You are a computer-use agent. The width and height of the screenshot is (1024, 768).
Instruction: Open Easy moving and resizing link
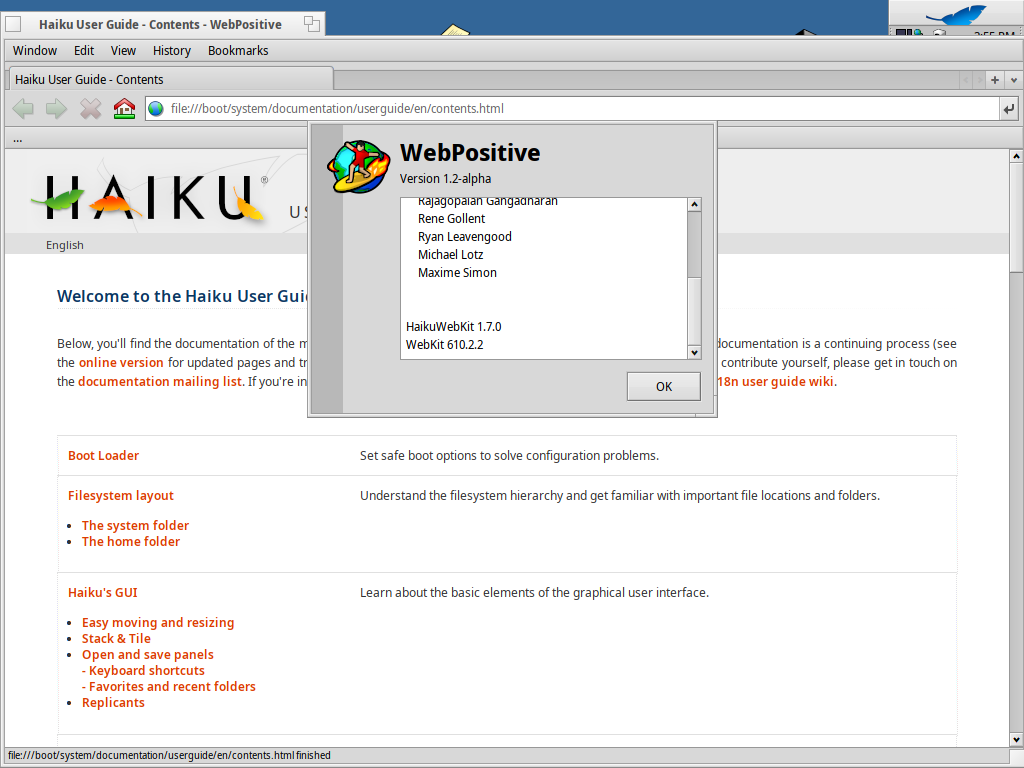[158, 622]
